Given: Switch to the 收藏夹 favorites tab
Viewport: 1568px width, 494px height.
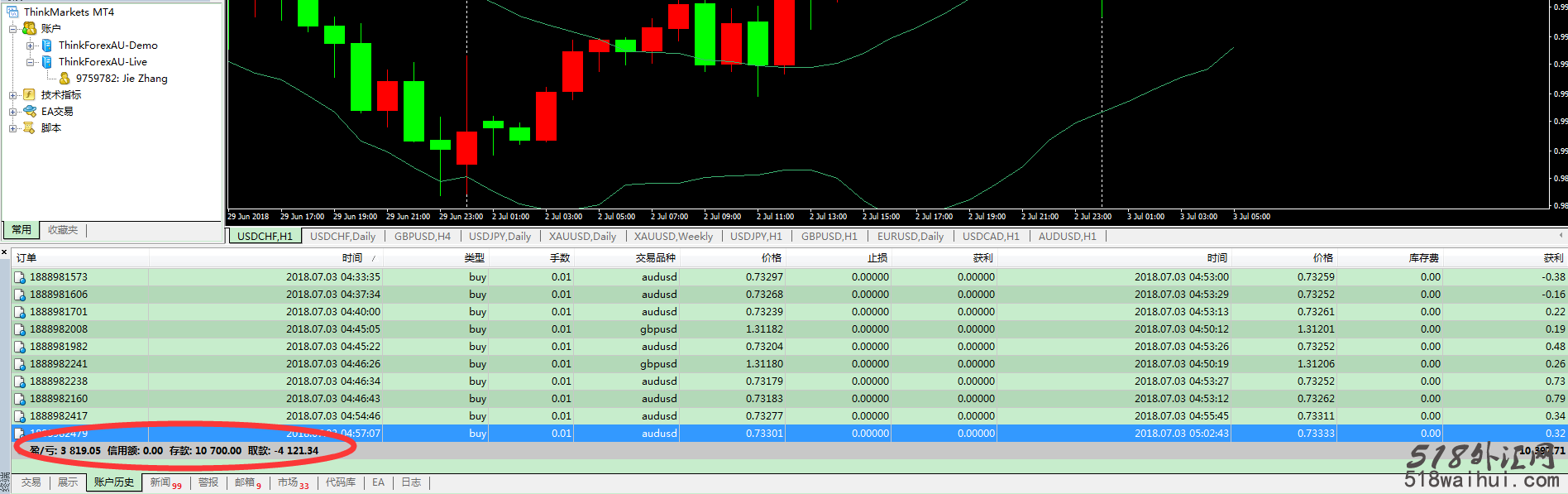Looking at the screenshot, I should tap(63, 230).
